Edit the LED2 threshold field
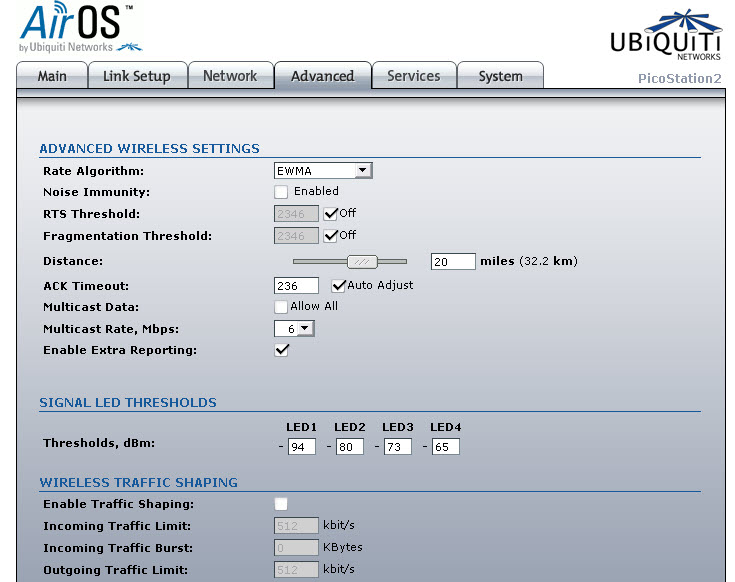The image size is (735, 582). pyautogui.click(x=350, y=447)
